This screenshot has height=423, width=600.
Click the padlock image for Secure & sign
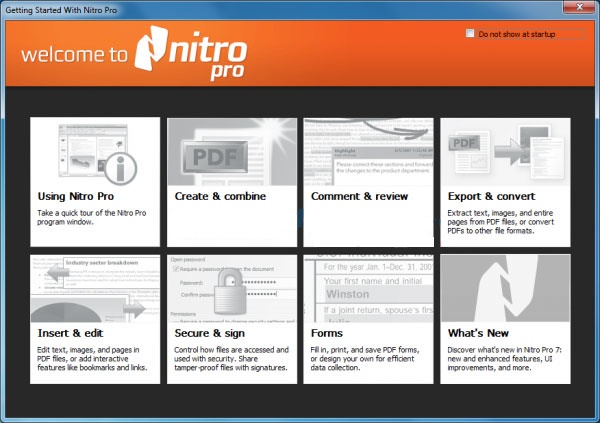tap(232, 289)
